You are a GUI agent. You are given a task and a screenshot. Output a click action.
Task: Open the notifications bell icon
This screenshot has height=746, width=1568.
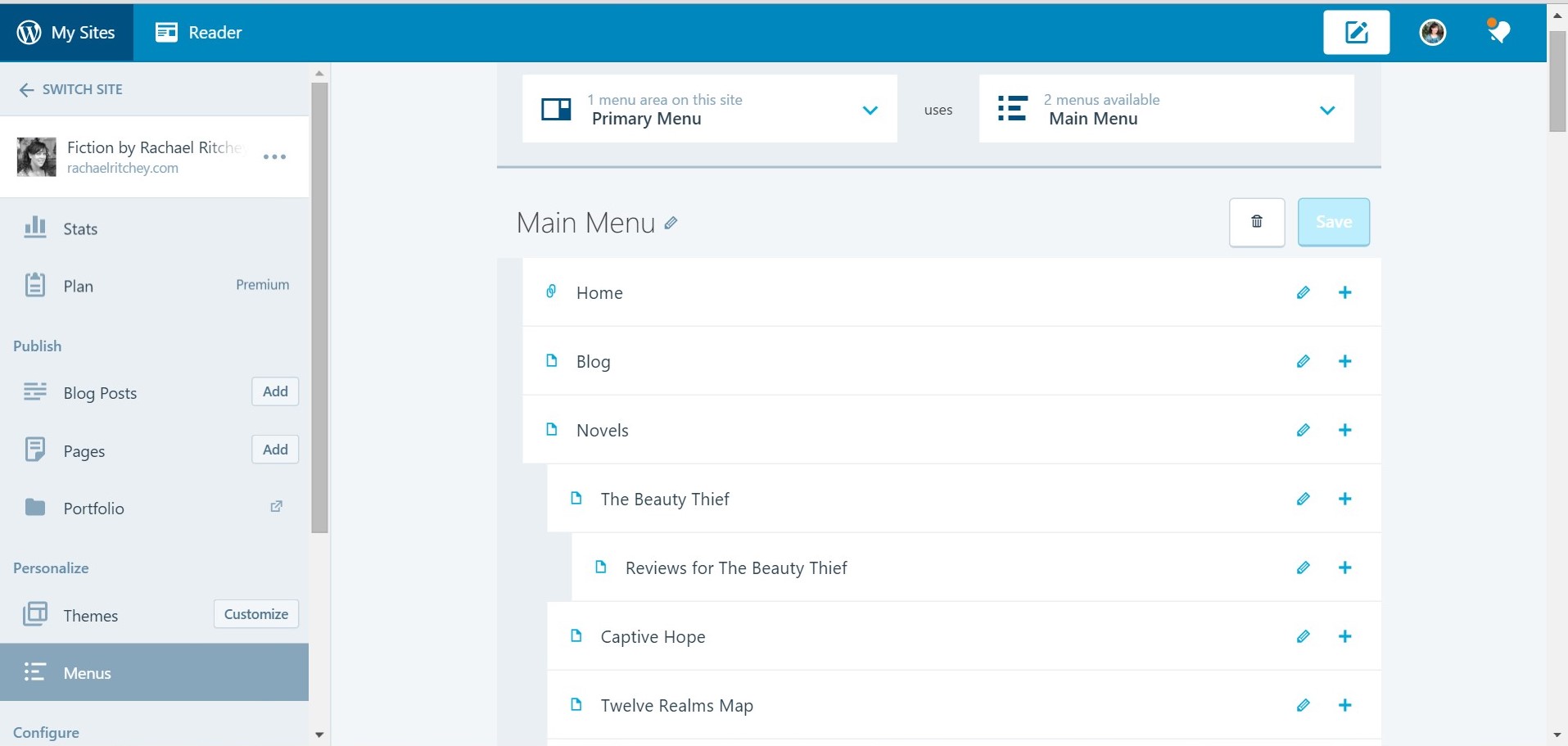pos(1498,32)
